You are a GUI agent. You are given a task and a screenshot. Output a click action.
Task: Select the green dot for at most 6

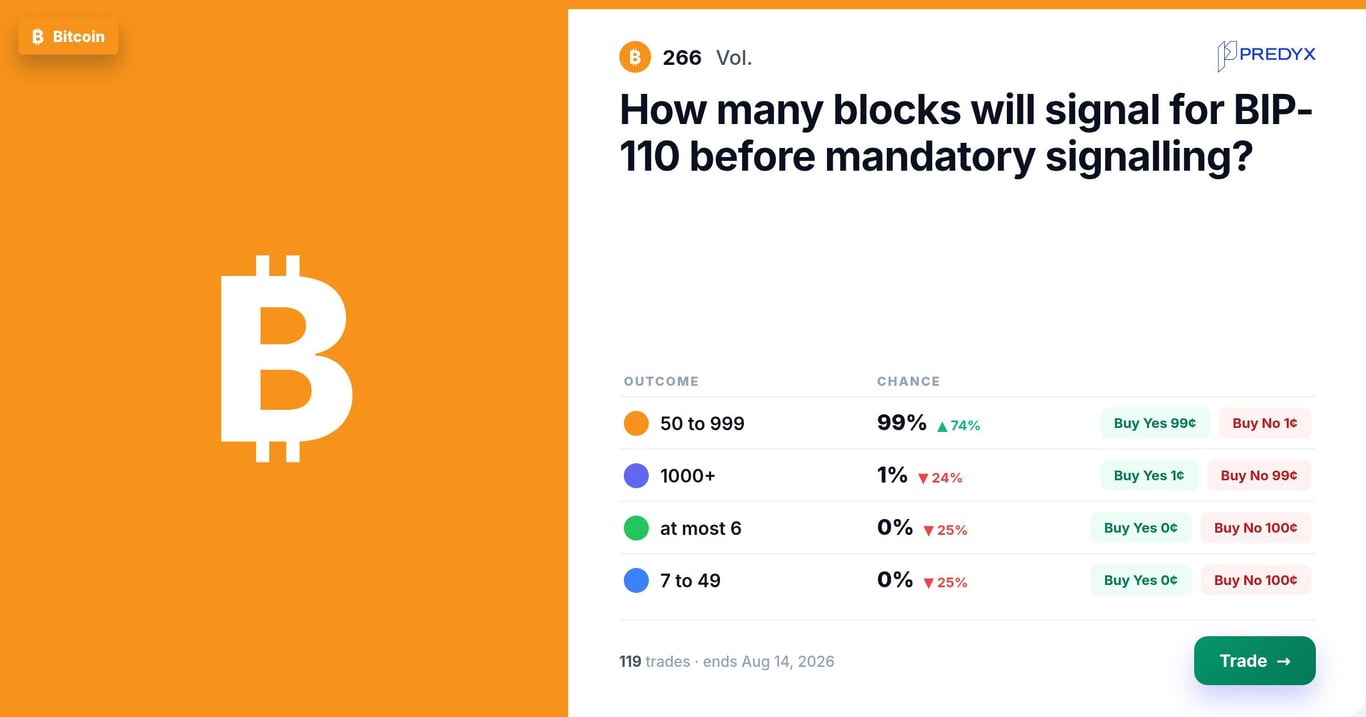[x=636, y=528]
